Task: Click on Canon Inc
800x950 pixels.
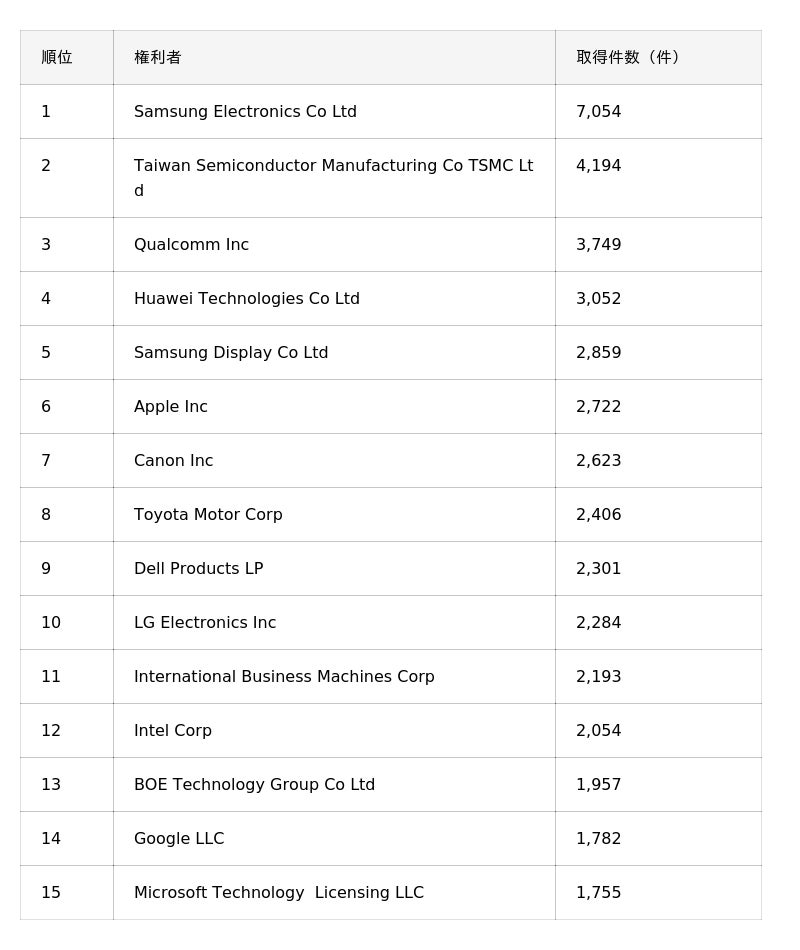Action: click(x=174, y=461)
